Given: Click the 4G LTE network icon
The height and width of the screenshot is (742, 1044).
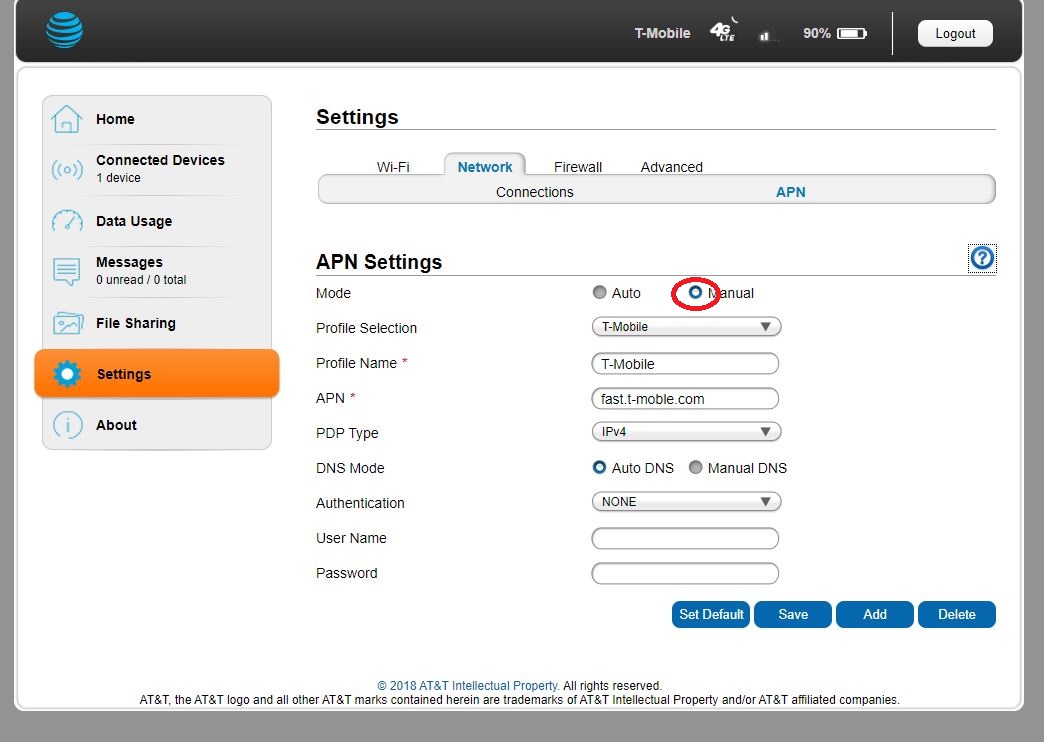Looking at the screenshot, I should click(724, 31).
